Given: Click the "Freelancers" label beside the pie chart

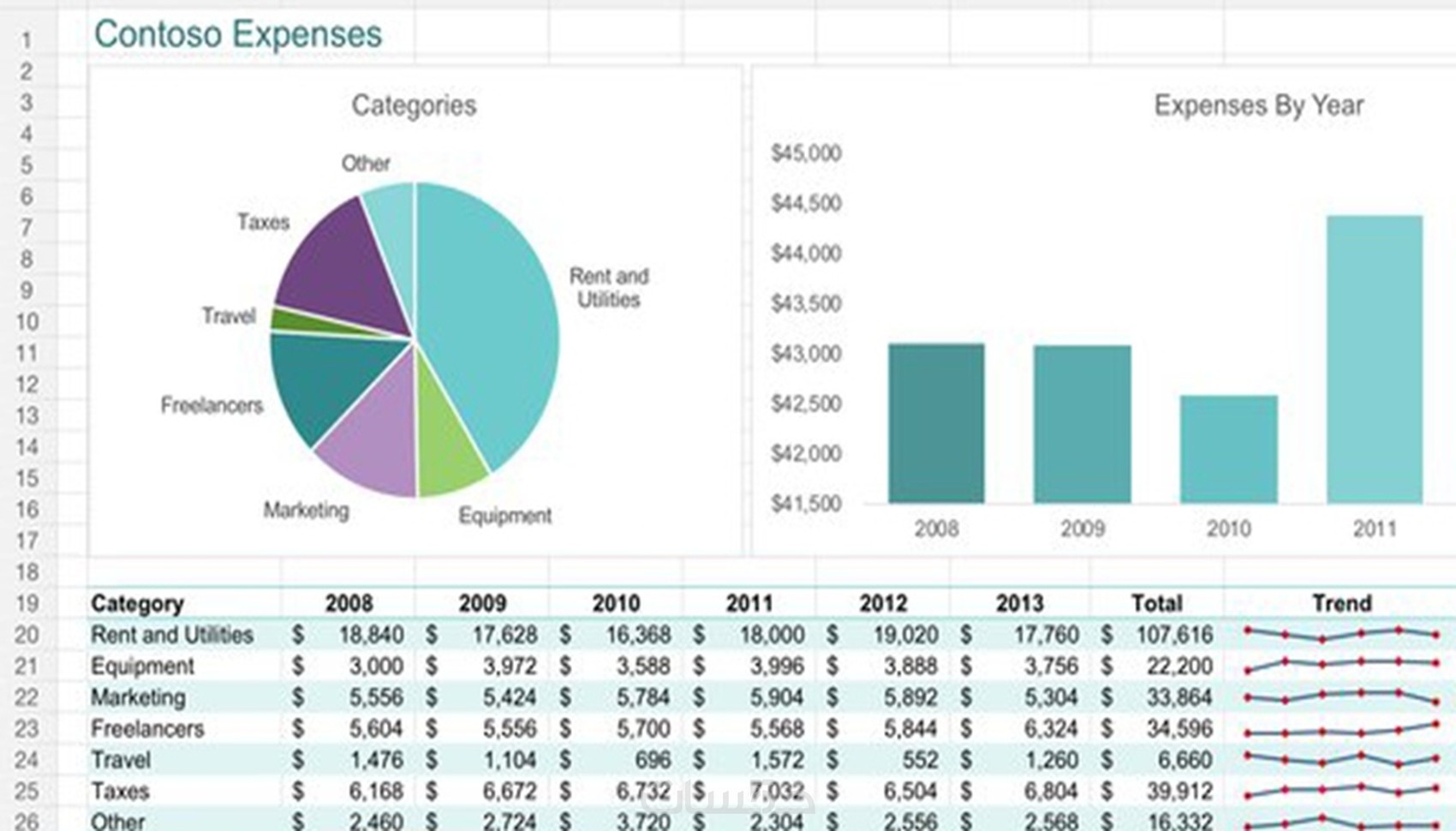Looking at the screenshot, I should click(x=212, y=405).
